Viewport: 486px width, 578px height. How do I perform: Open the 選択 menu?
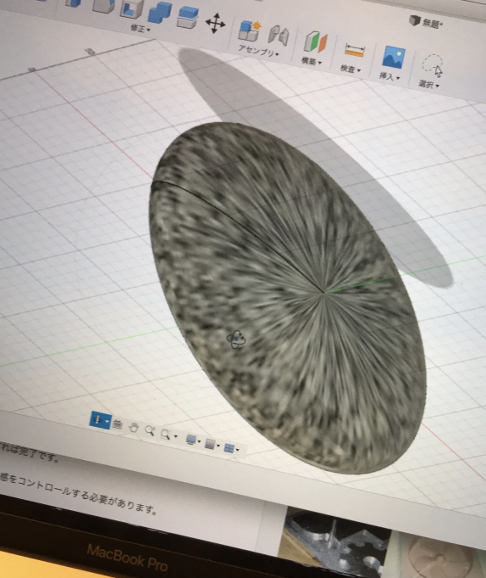point(428,84)
